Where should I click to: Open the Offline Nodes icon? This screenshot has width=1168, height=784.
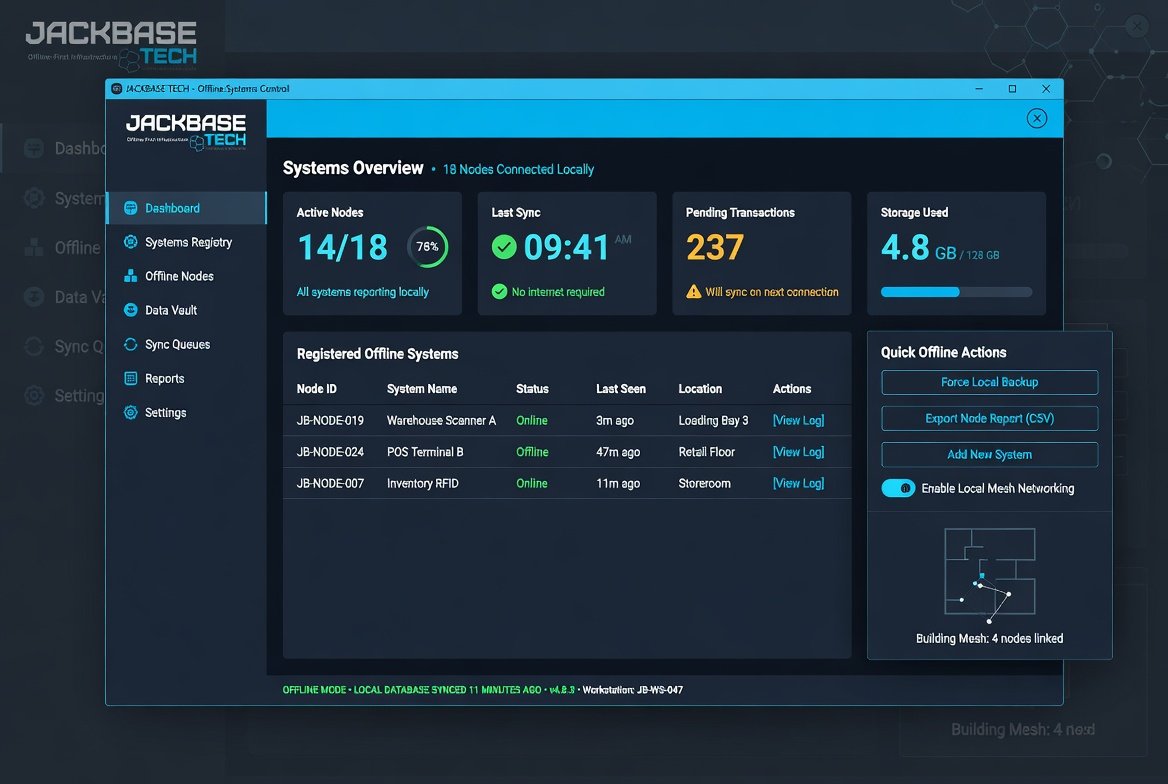click(x=130, y=276)
